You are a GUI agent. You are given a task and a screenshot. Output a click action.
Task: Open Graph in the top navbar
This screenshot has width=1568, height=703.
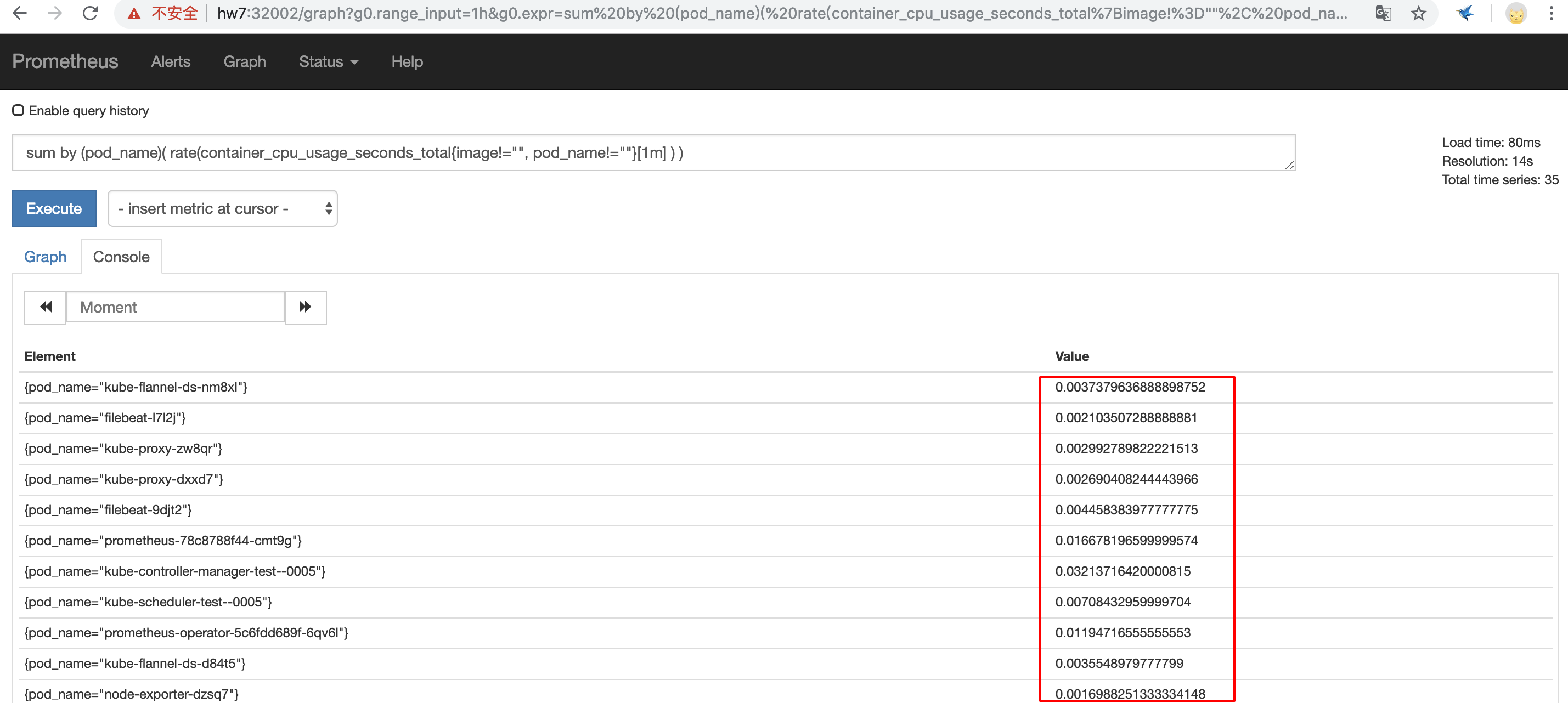coord(245,61)
